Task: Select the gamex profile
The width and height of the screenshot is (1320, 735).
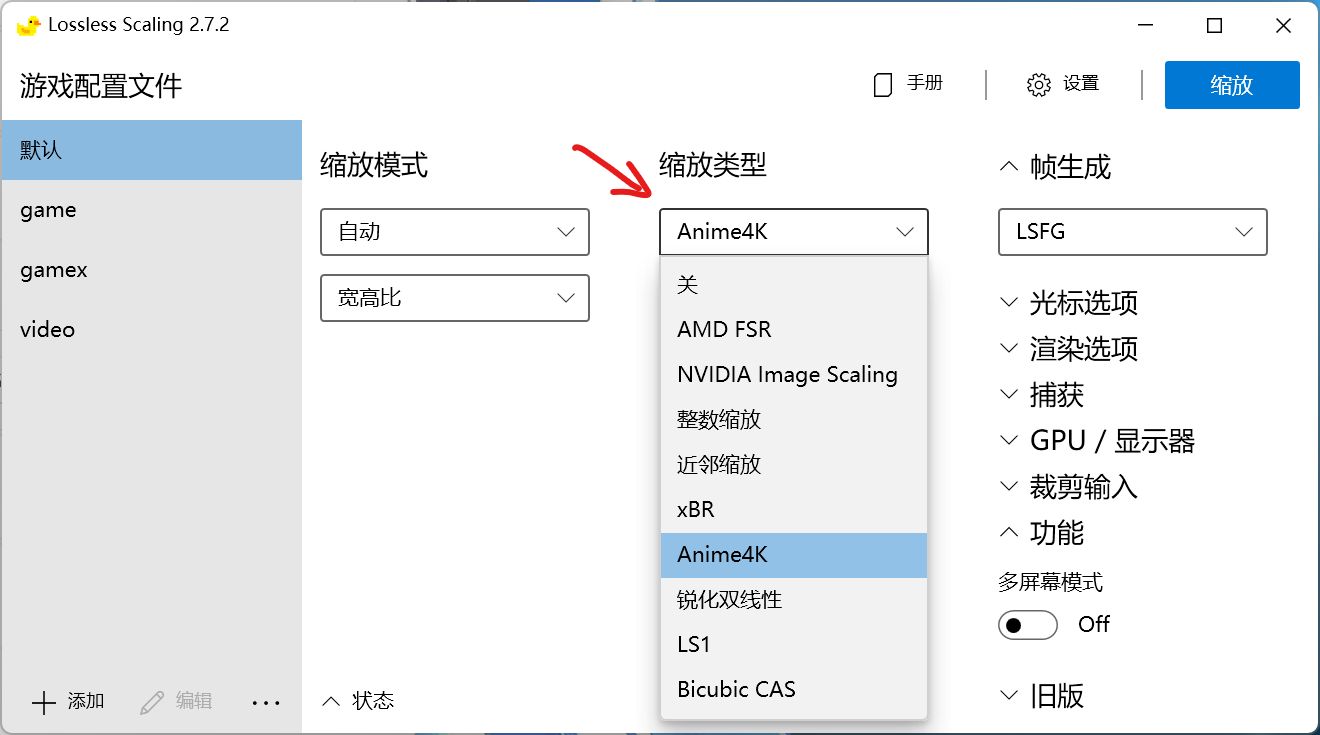Action: pos(54,270)
